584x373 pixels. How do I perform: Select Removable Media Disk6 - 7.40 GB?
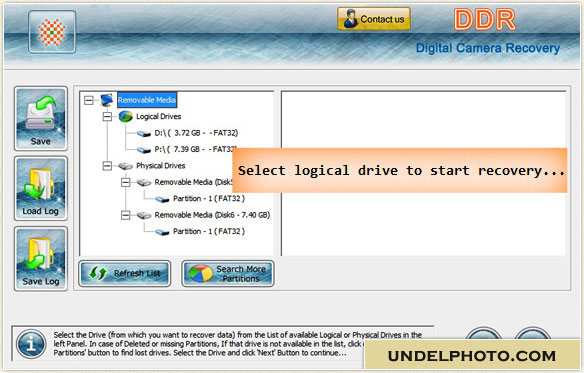pyautogui.click(x=212, y=215)
